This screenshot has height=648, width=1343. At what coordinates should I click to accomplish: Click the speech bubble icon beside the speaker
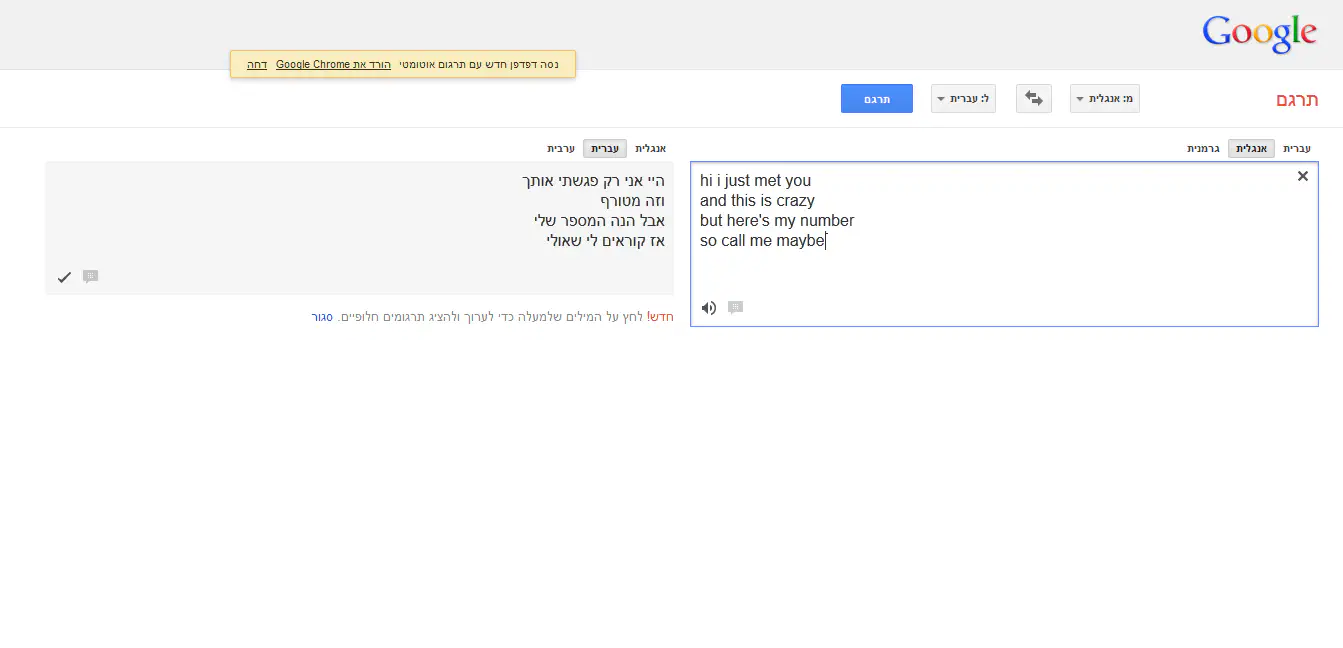click(735, 308)
